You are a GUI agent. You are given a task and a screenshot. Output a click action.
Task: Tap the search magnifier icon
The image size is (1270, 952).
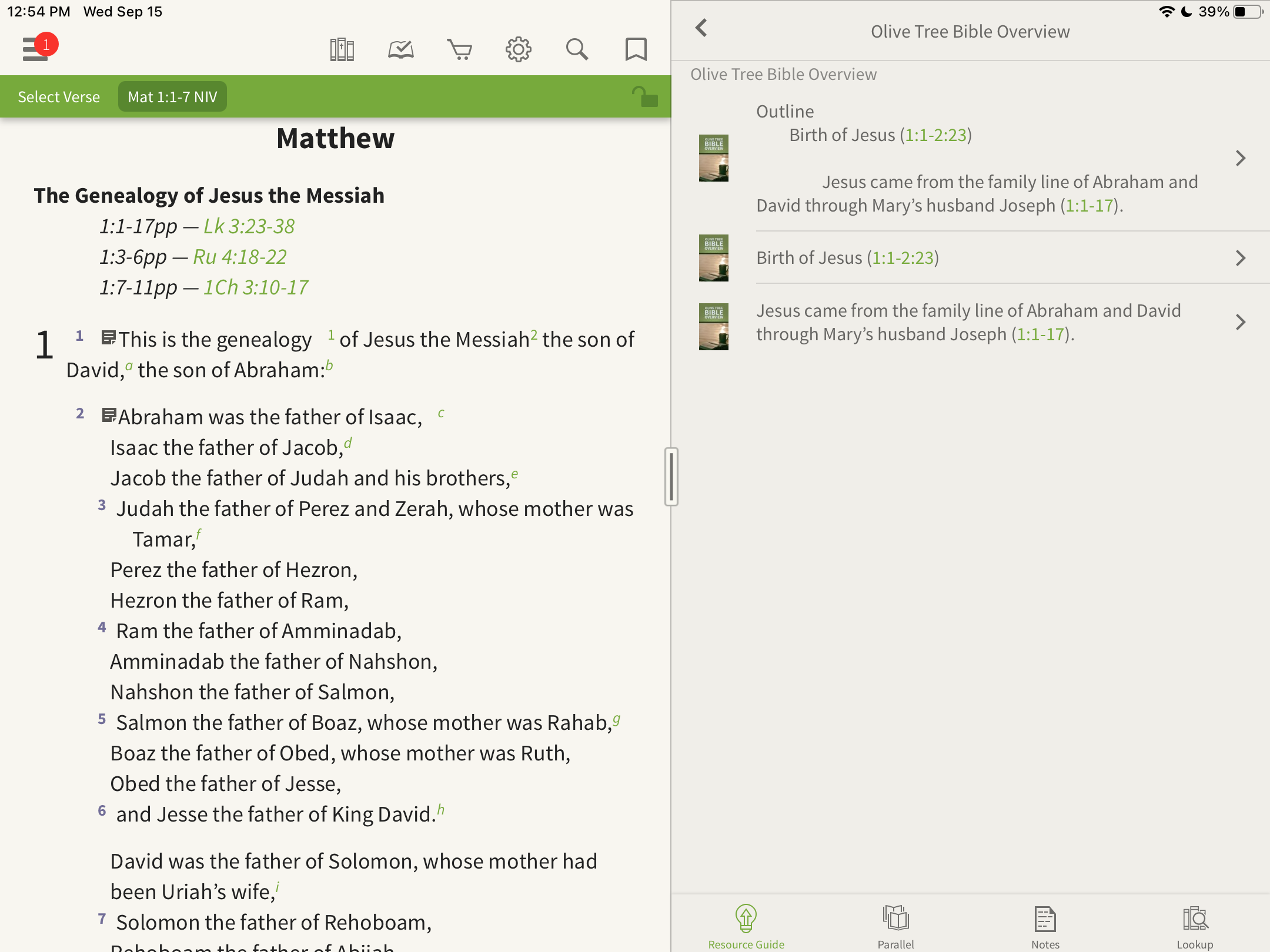click(x=577, y=49)
